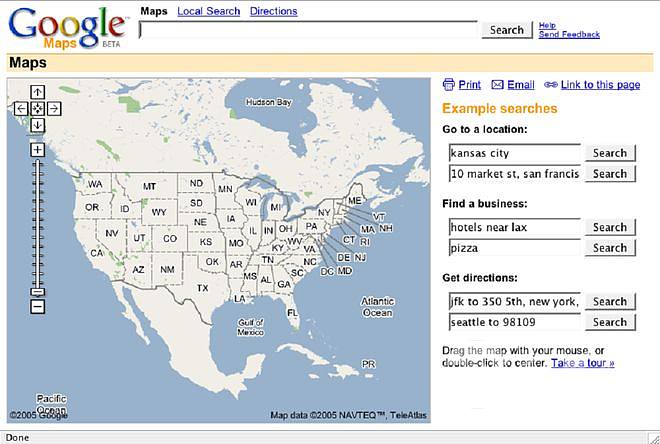Open the Help link

point(547,25)
